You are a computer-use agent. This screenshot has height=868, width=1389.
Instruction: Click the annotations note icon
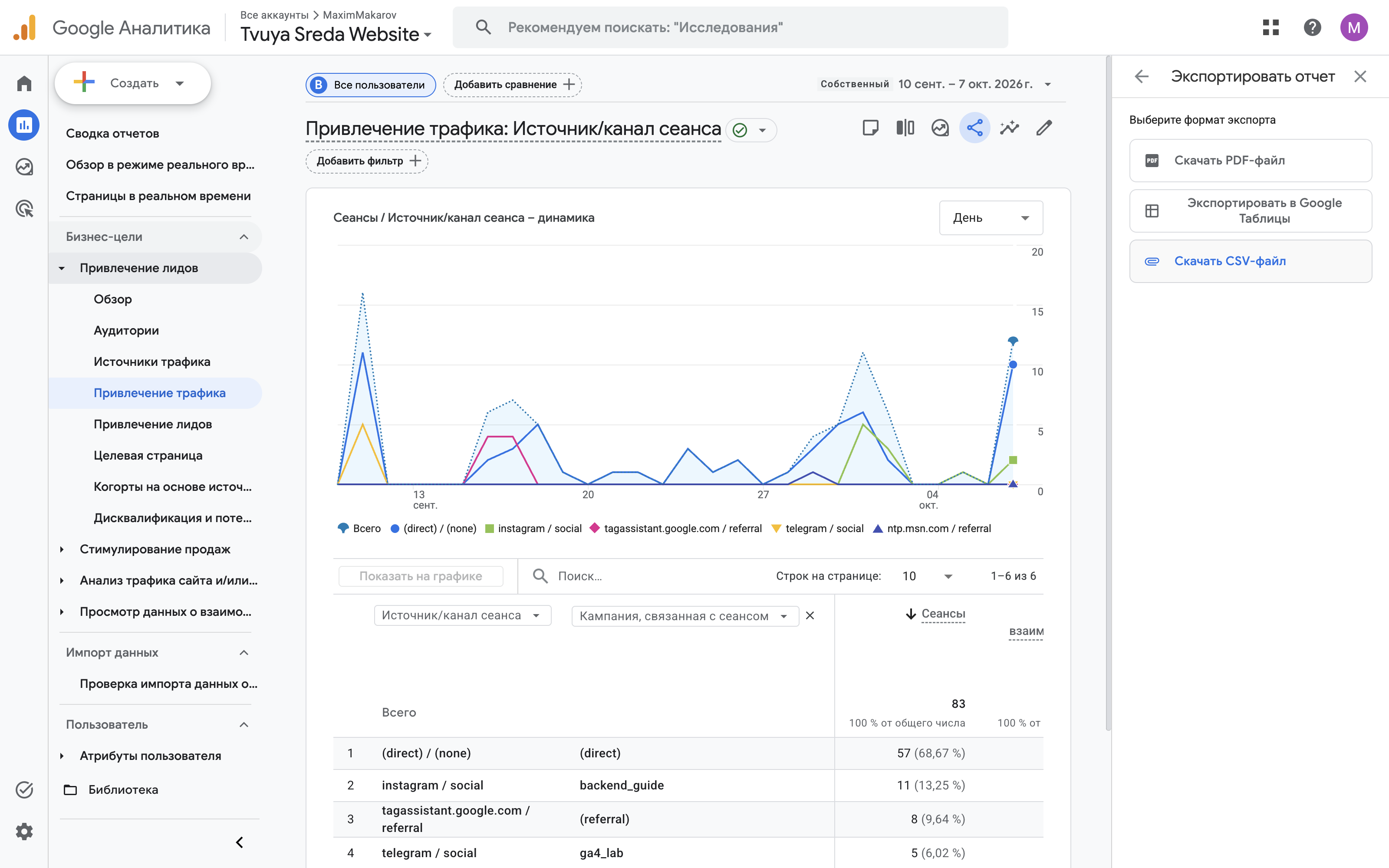(x=870, y=128)
